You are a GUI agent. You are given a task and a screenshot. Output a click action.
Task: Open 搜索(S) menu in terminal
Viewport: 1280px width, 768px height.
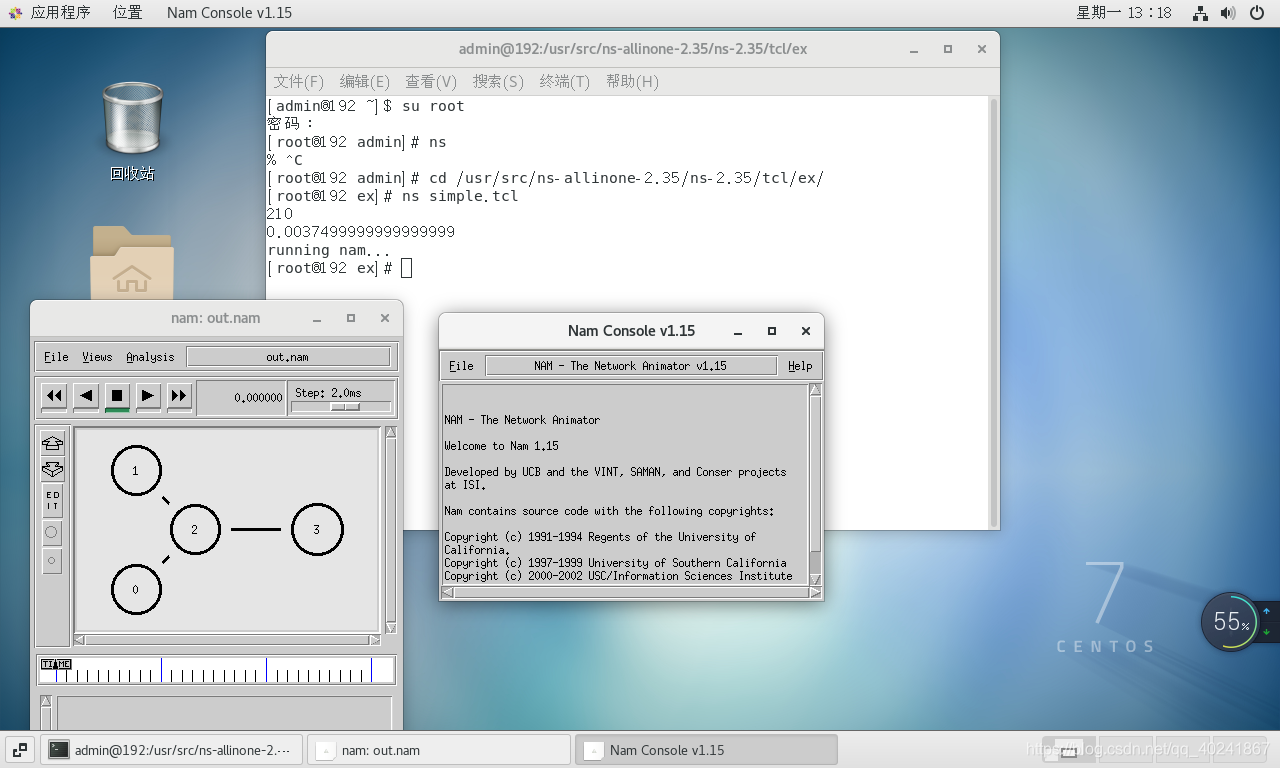[x=498, y=81]
